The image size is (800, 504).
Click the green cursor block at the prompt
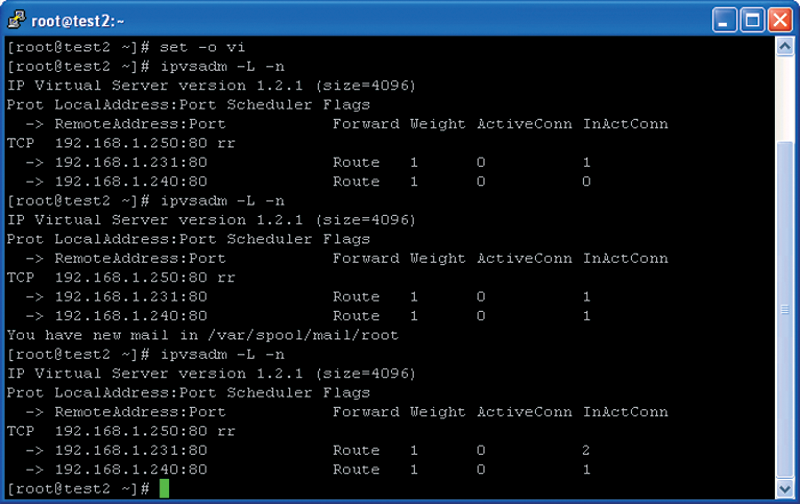(164, 489)
